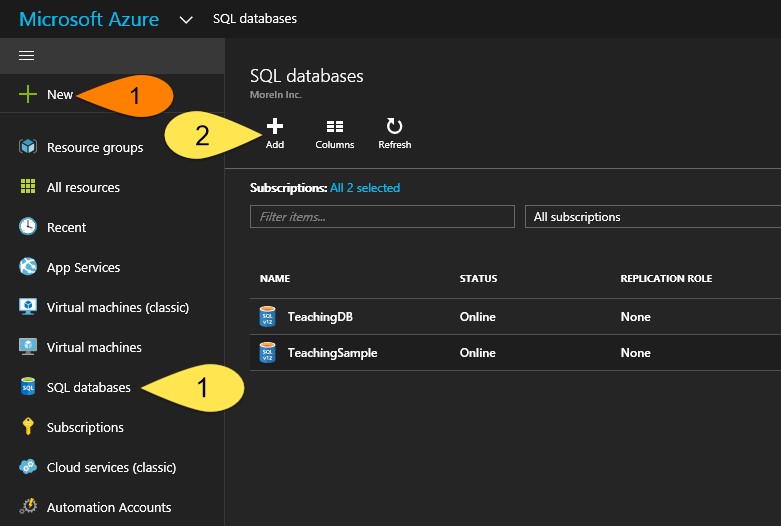Click the Subscriptions key icon
Viewport: 781px width, 526px height.
28,427
